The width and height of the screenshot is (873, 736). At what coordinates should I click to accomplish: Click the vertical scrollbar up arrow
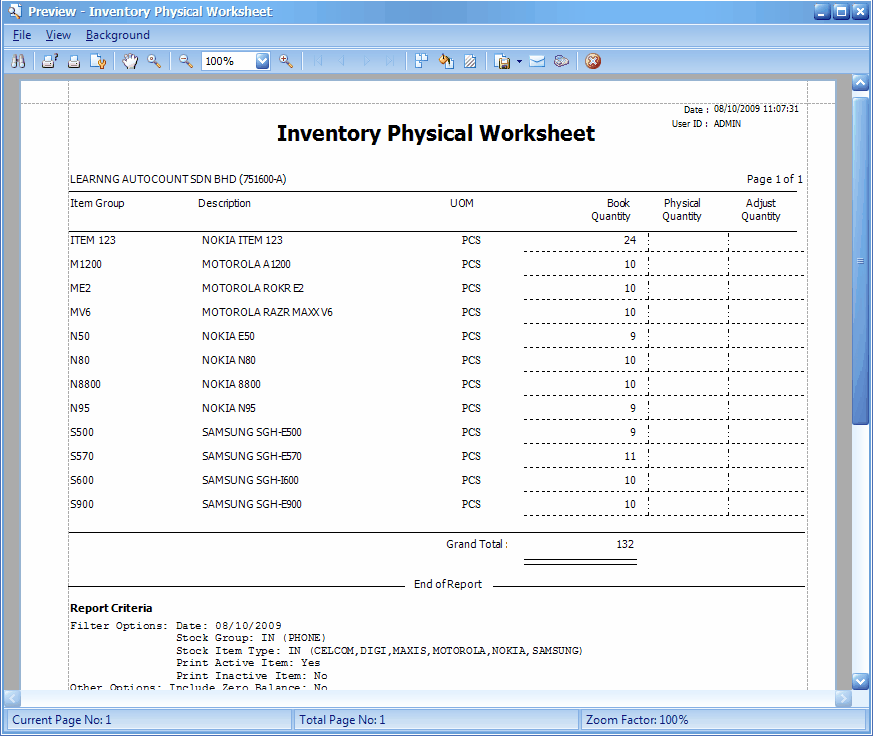(860, 83)
